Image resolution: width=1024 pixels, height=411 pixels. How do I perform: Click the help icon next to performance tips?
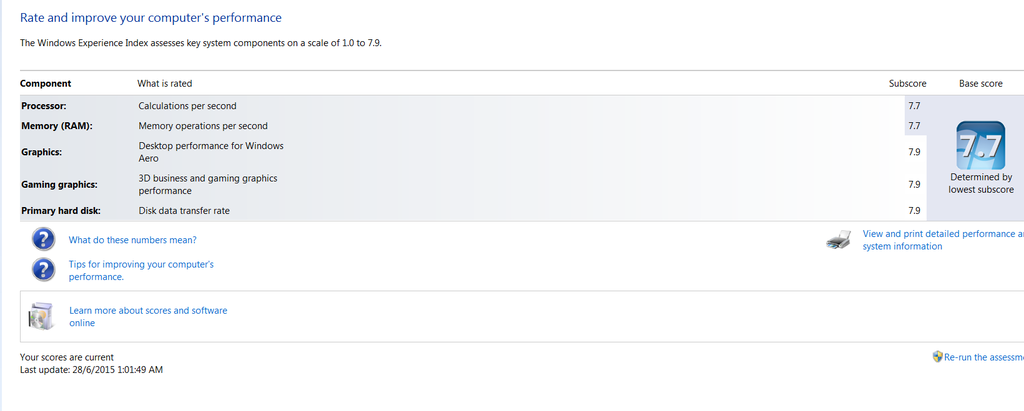[x=43, y=269]
